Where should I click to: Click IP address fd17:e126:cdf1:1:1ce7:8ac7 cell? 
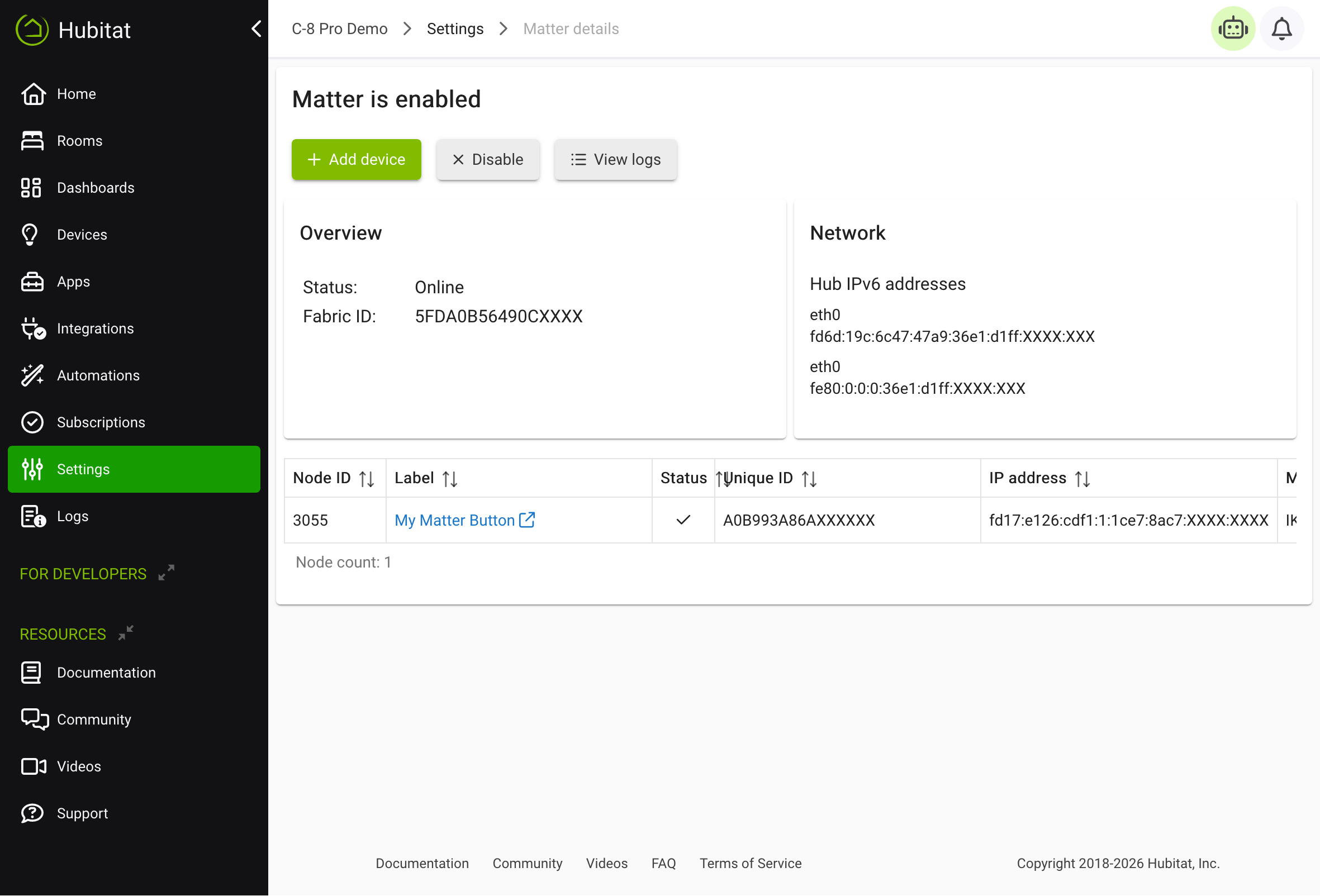[1128, 521]
